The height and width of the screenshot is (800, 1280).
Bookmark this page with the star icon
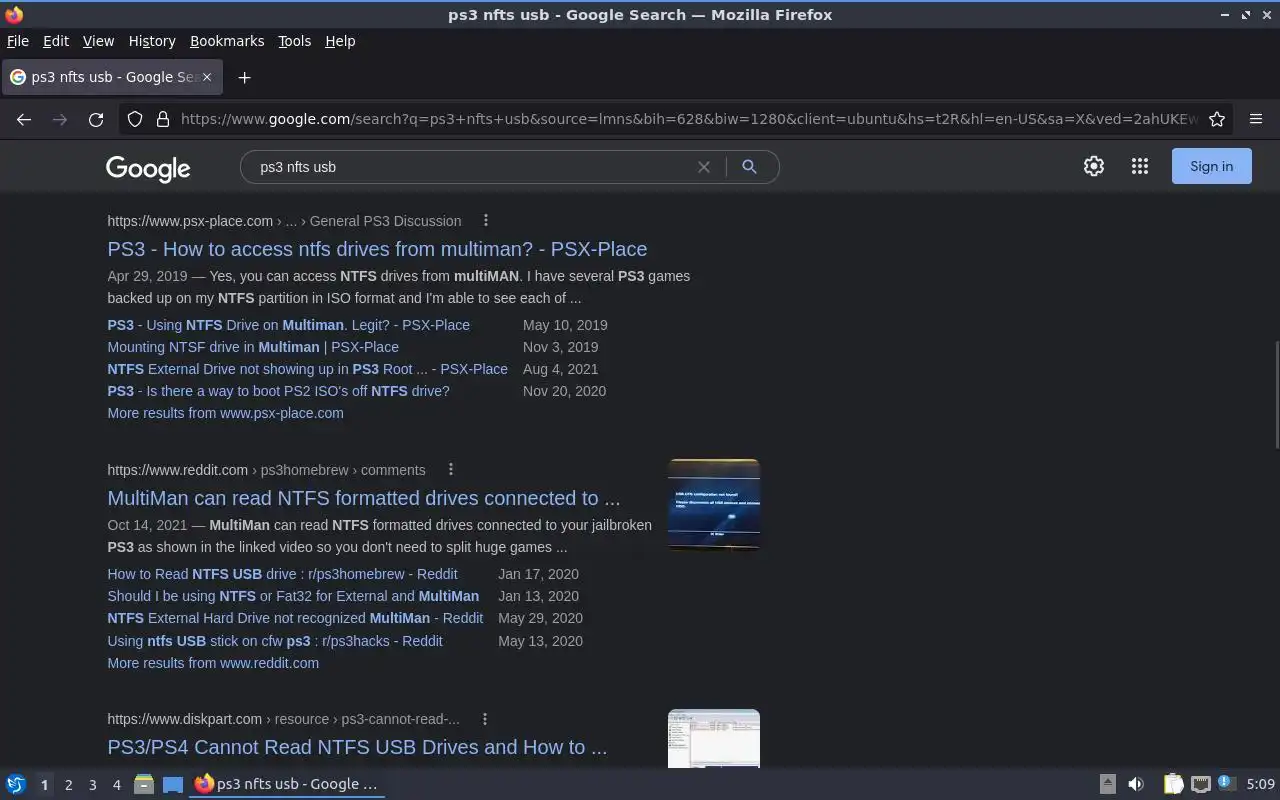(x=1217, y=119)
